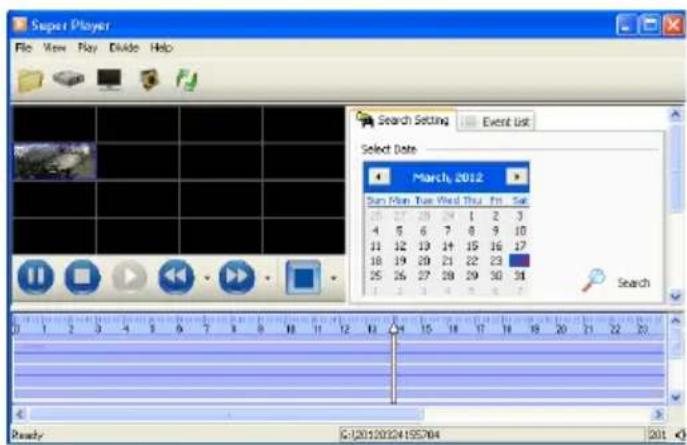Expand fast forward speed dropdown arrow
The image size is (687, 445).
click(268, 278)
